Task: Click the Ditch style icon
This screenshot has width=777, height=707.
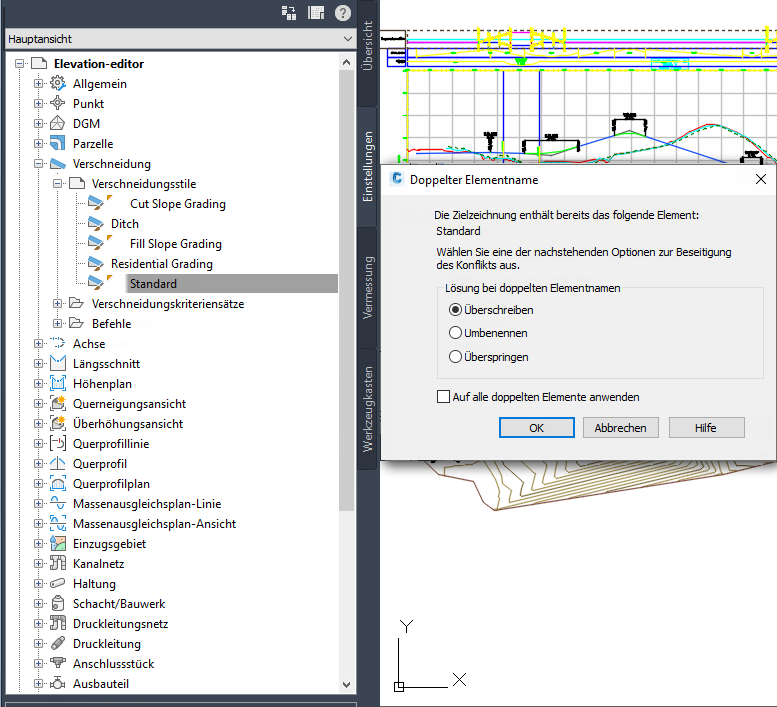Action: [x=96, y=223]
